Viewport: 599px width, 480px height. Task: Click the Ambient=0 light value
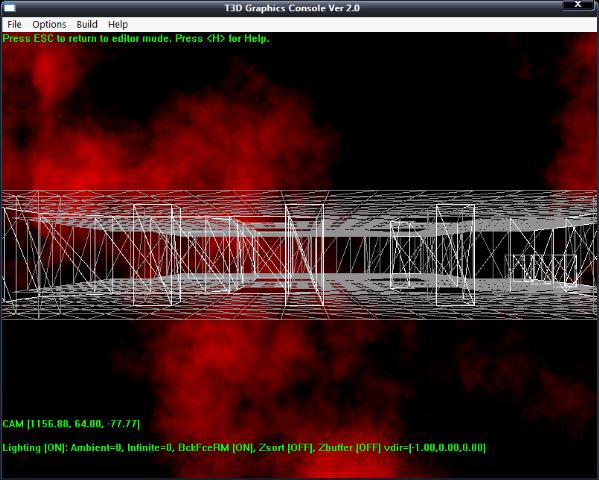(97, 448)
